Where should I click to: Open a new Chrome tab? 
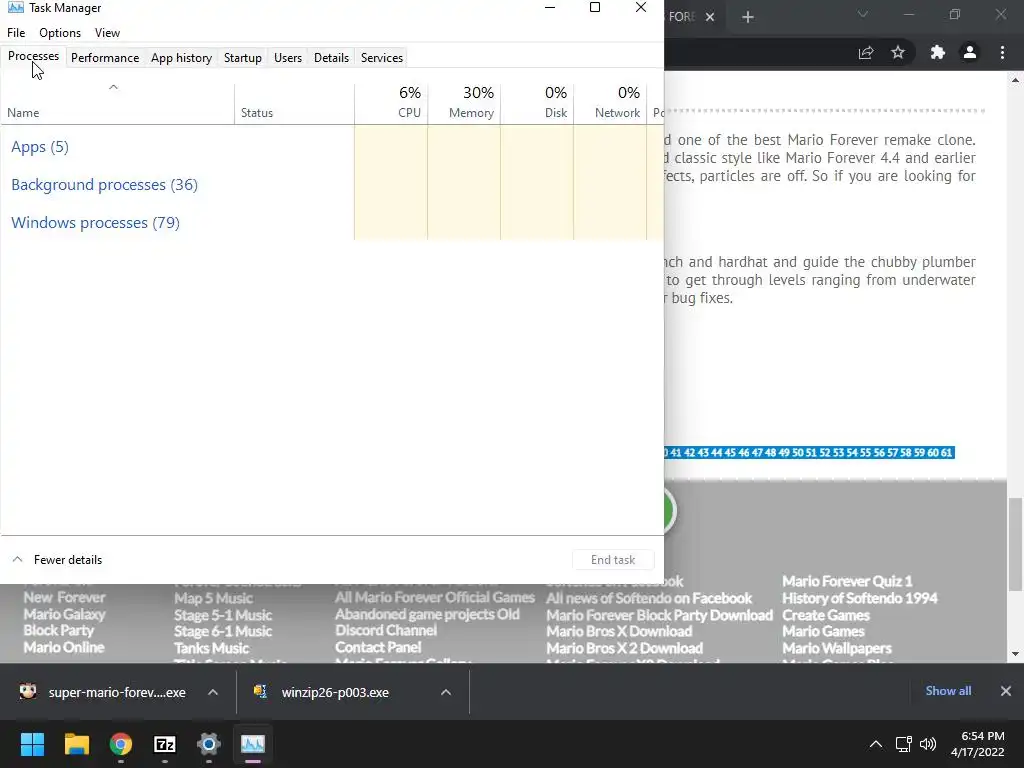coord(748,17)
